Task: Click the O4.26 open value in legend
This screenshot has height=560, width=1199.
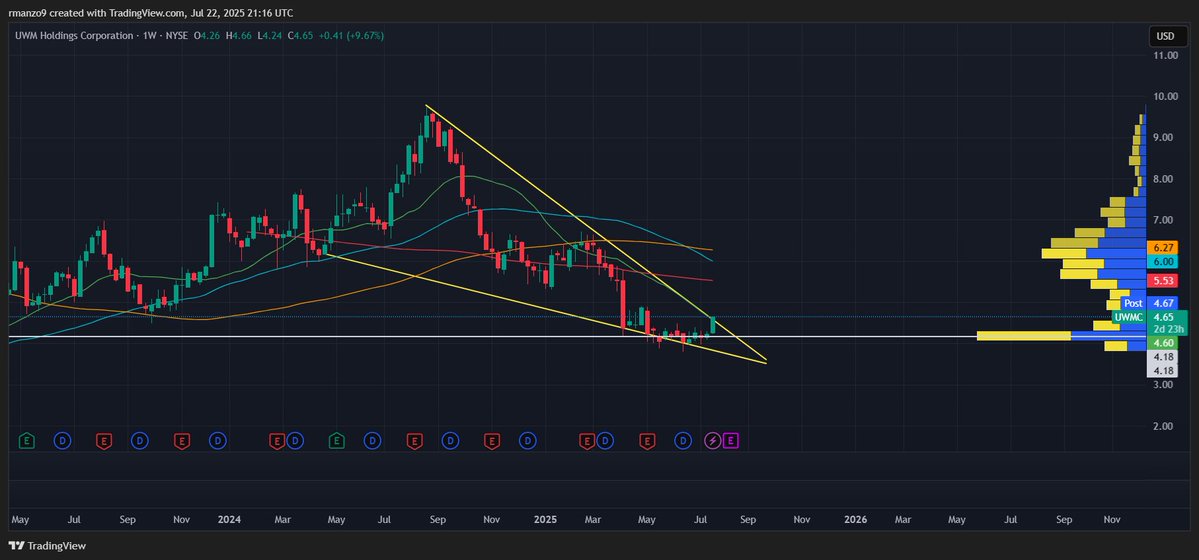Action: click(208, 35)
